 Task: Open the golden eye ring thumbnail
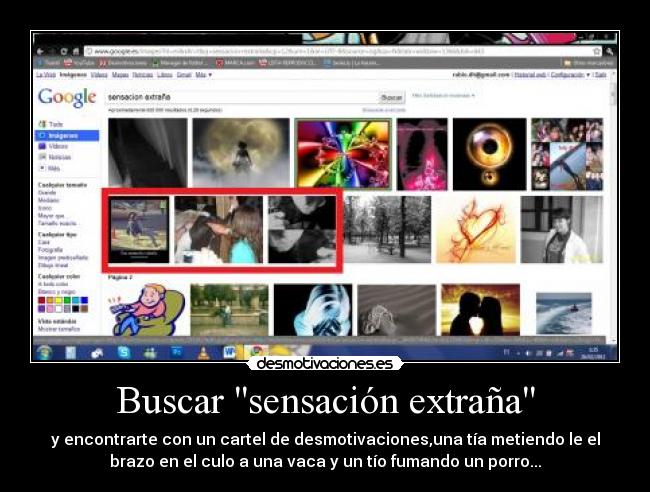pos(490,154)
